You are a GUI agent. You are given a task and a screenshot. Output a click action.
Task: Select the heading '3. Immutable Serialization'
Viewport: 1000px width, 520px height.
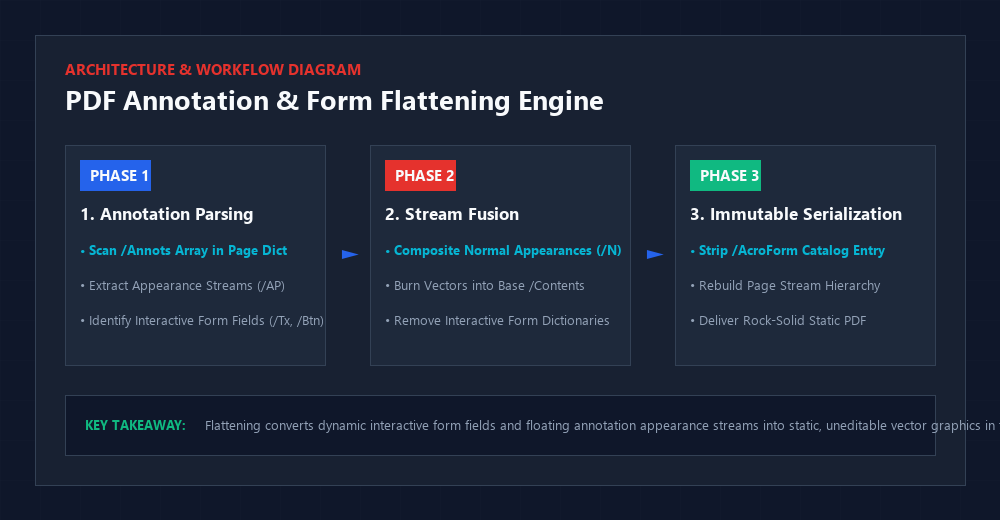pyautogui.click(x=796, y=214)
